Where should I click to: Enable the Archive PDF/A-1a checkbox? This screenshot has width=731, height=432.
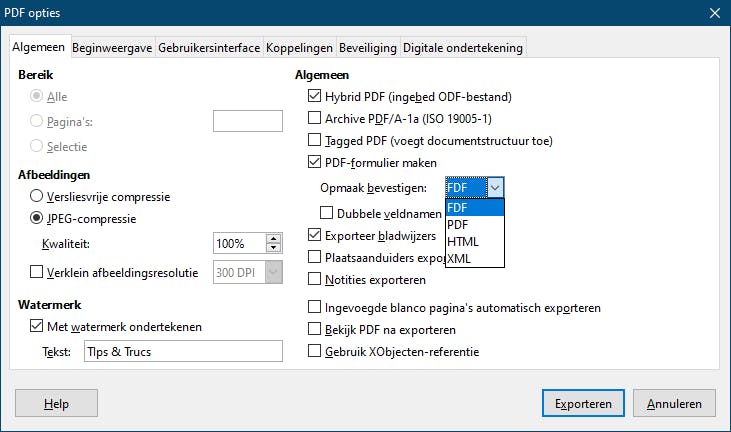tap(315, 119)
